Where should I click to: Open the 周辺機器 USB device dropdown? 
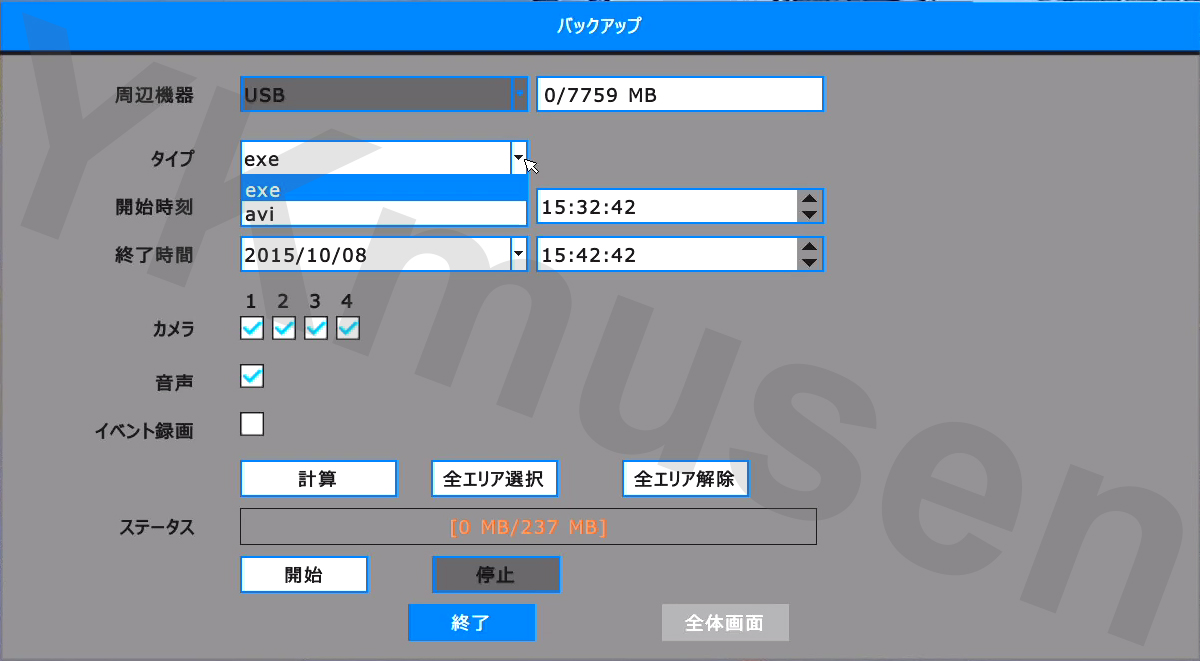(x=384, y=94)
